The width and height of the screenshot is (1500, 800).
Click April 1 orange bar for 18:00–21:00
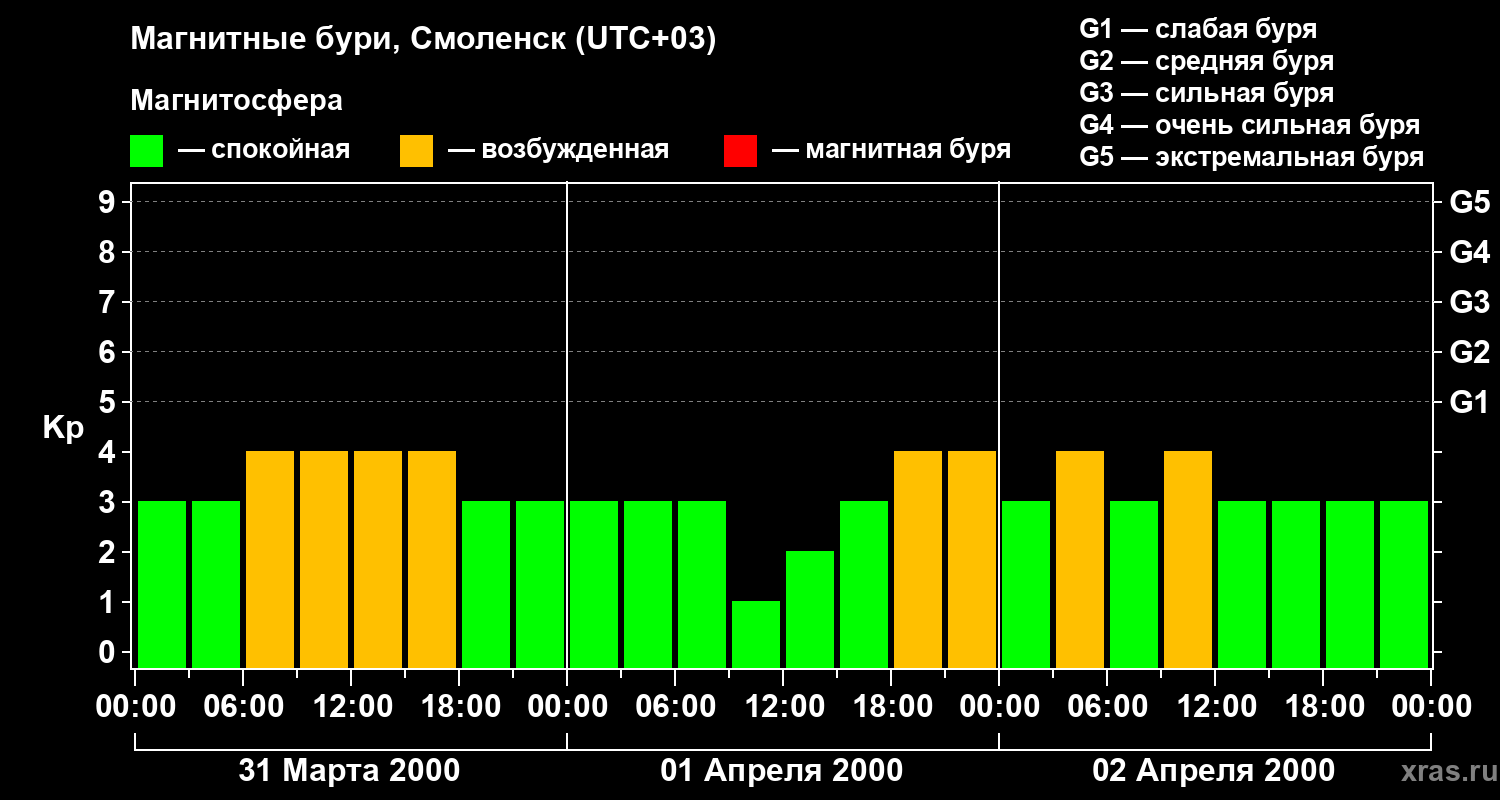point(918,559)
